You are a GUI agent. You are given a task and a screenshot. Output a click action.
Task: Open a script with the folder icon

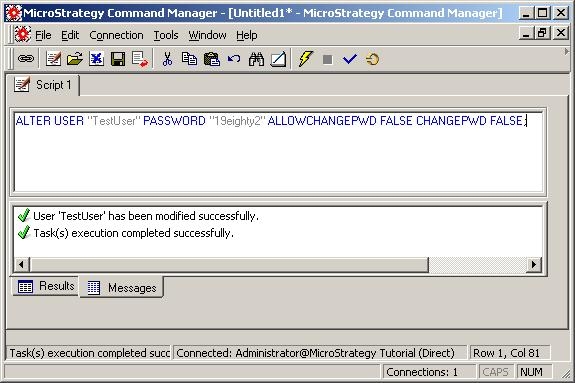tap(75, 59)
